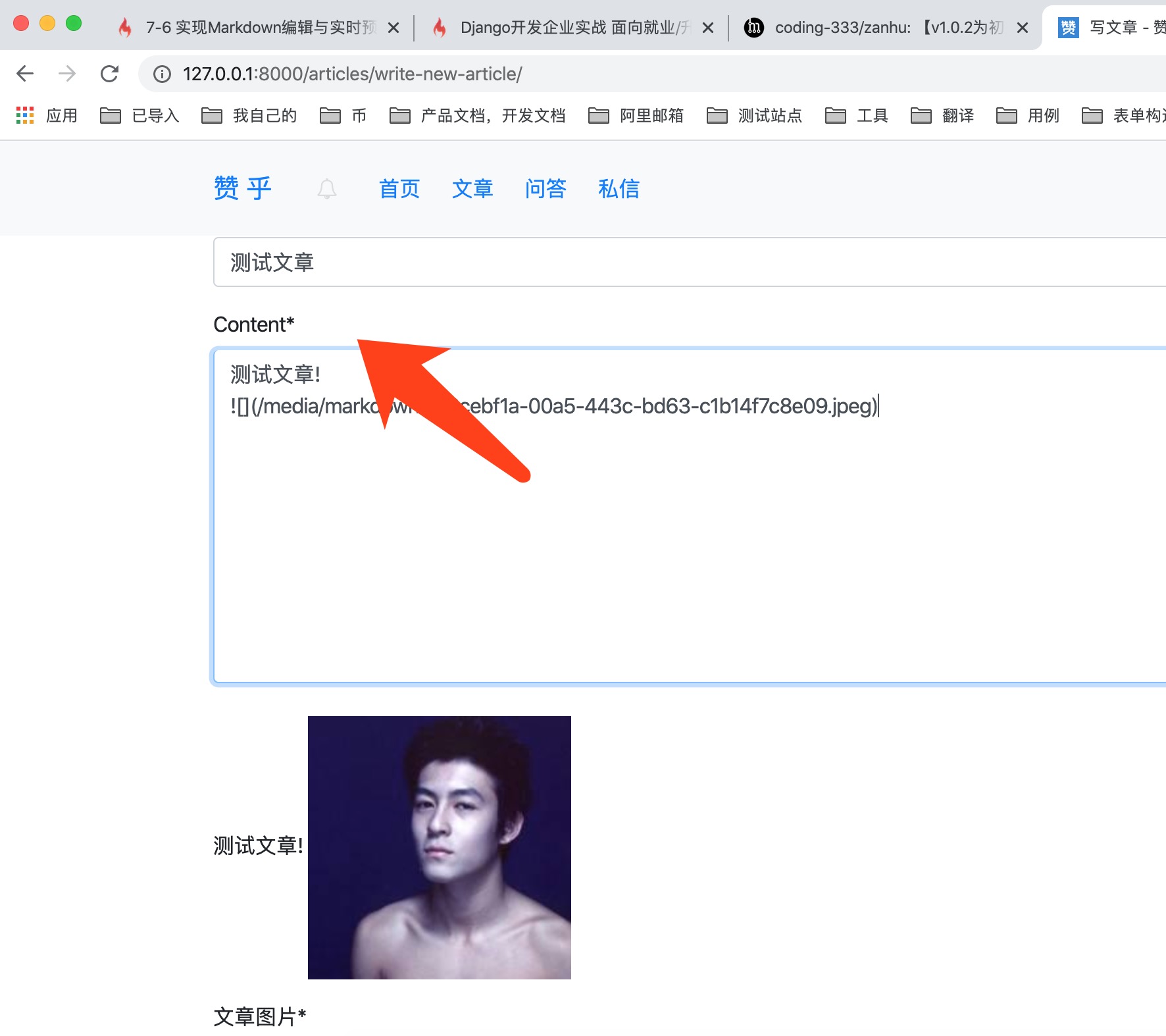Open the 阿里邮箱 bookmarks folder
The width and height of the screenshot is (1166, 1036).
point(636,116)
